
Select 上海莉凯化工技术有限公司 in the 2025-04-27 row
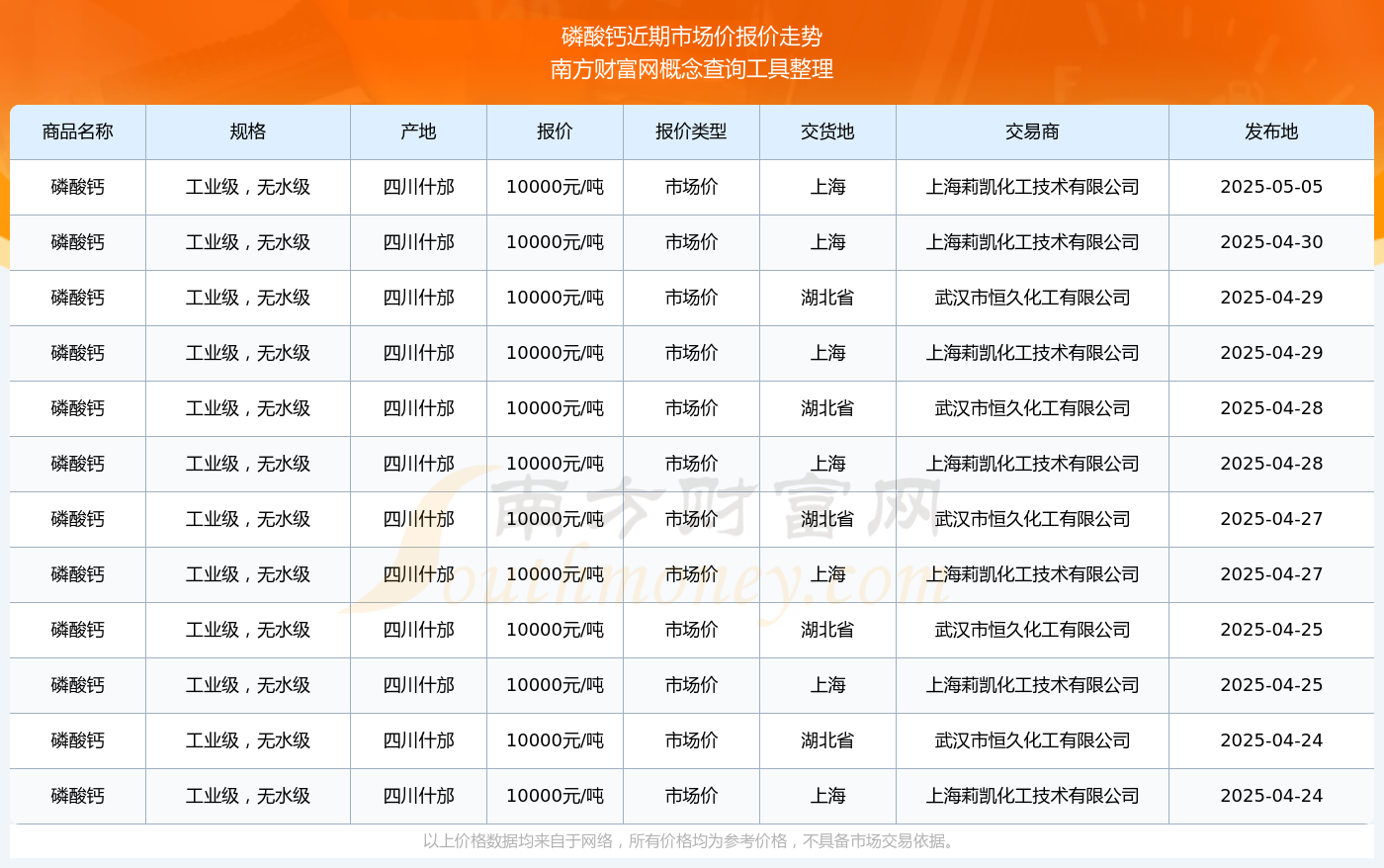1032,574
